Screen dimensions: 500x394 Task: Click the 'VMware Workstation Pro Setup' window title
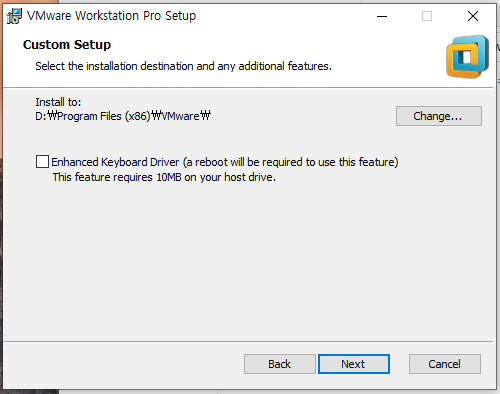[111, 16]
